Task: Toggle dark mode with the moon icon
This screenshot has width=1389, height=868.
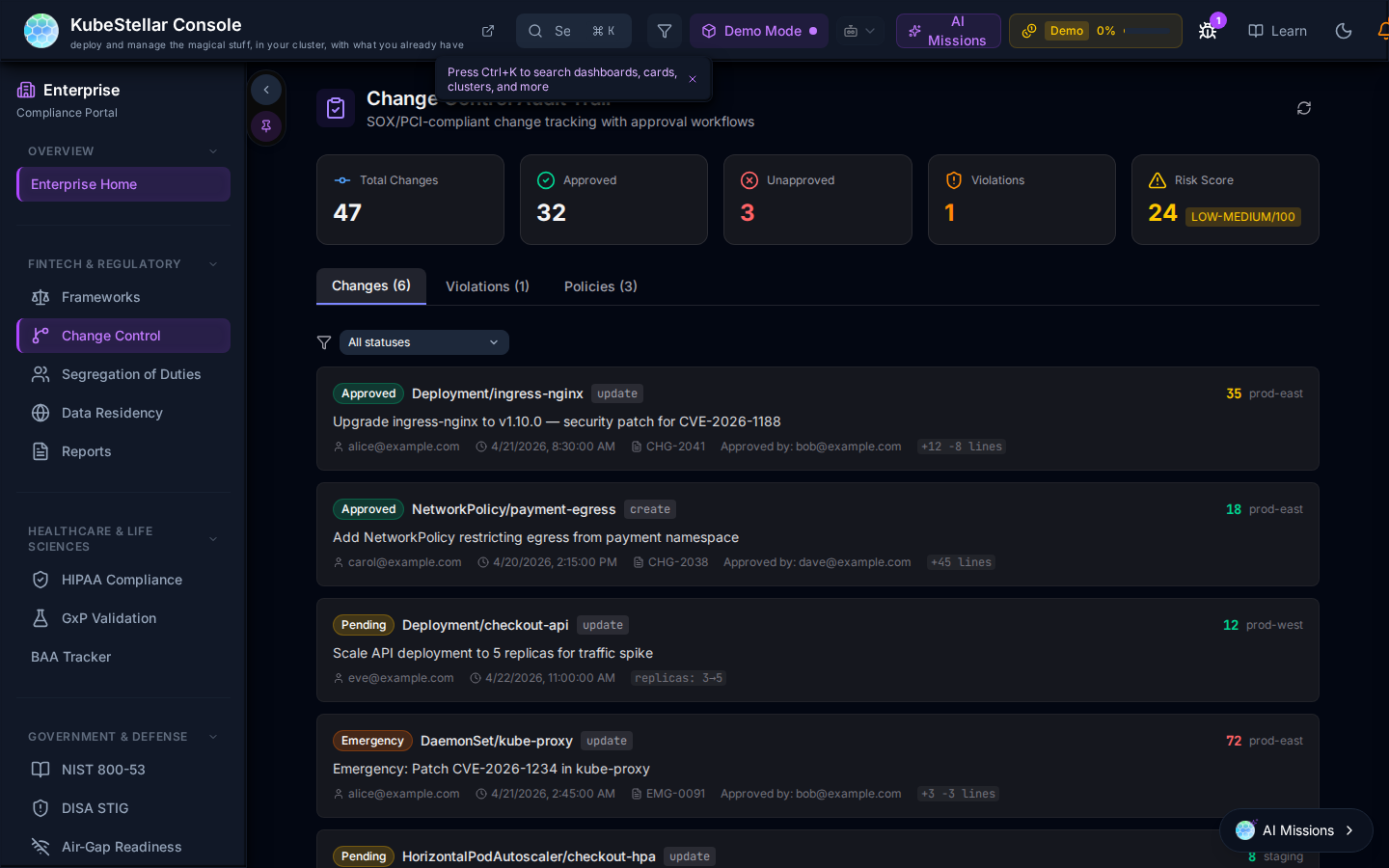Action: tap(1343, 31)
